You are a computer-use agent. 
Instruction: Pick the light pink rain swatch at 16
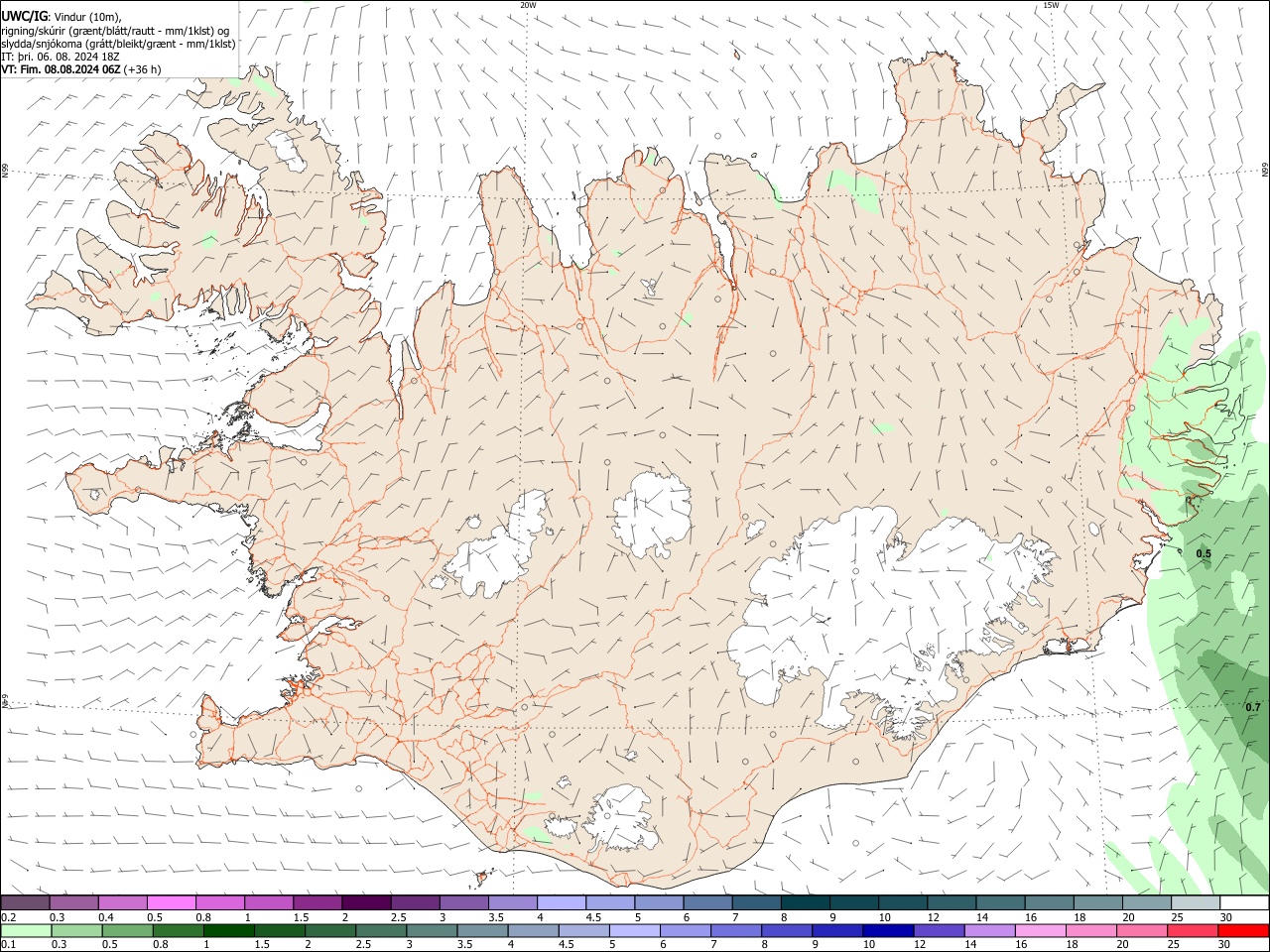[1040, 931]
